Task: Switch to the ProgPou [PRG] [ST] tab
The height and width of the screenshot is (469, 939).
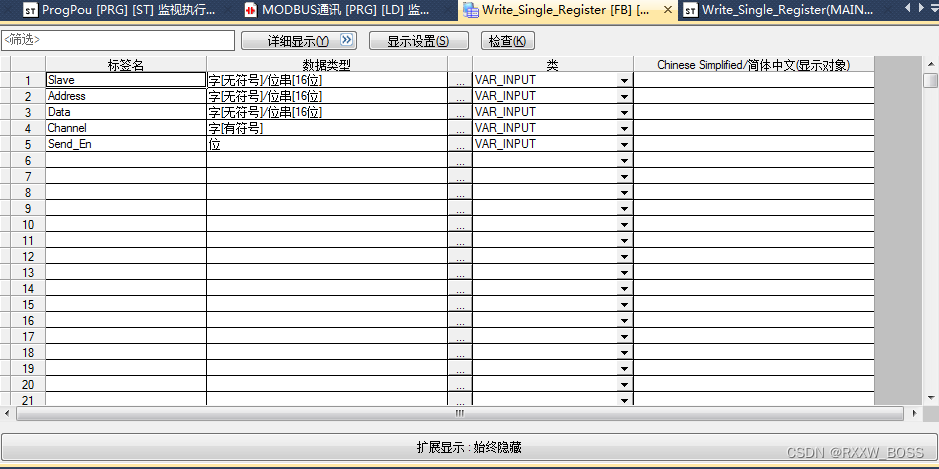Action: pos(119,10)
